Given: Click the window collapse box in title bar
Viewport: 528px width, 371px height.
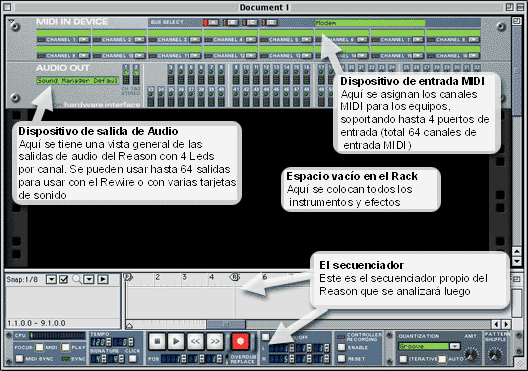Looking at the screenshot, I should tap(520, 7).
